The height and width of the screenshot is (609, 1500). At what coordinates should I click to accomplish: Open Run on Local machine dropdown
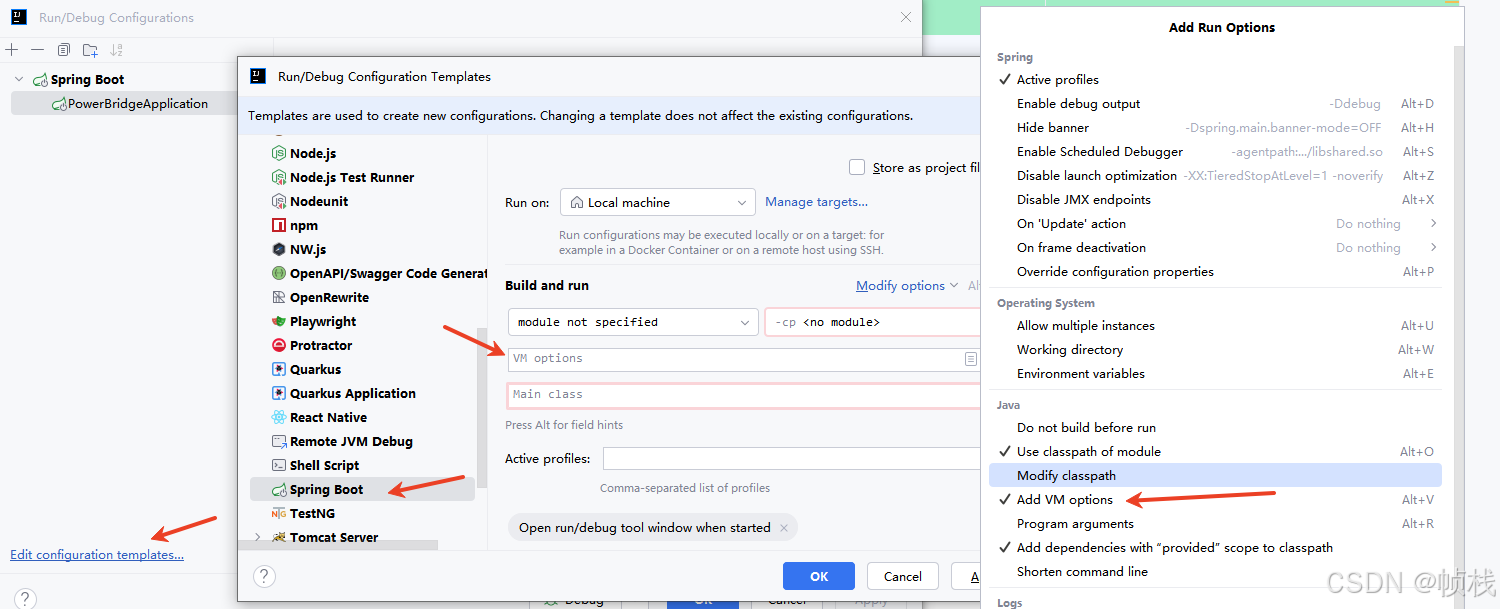click(658, 202)
